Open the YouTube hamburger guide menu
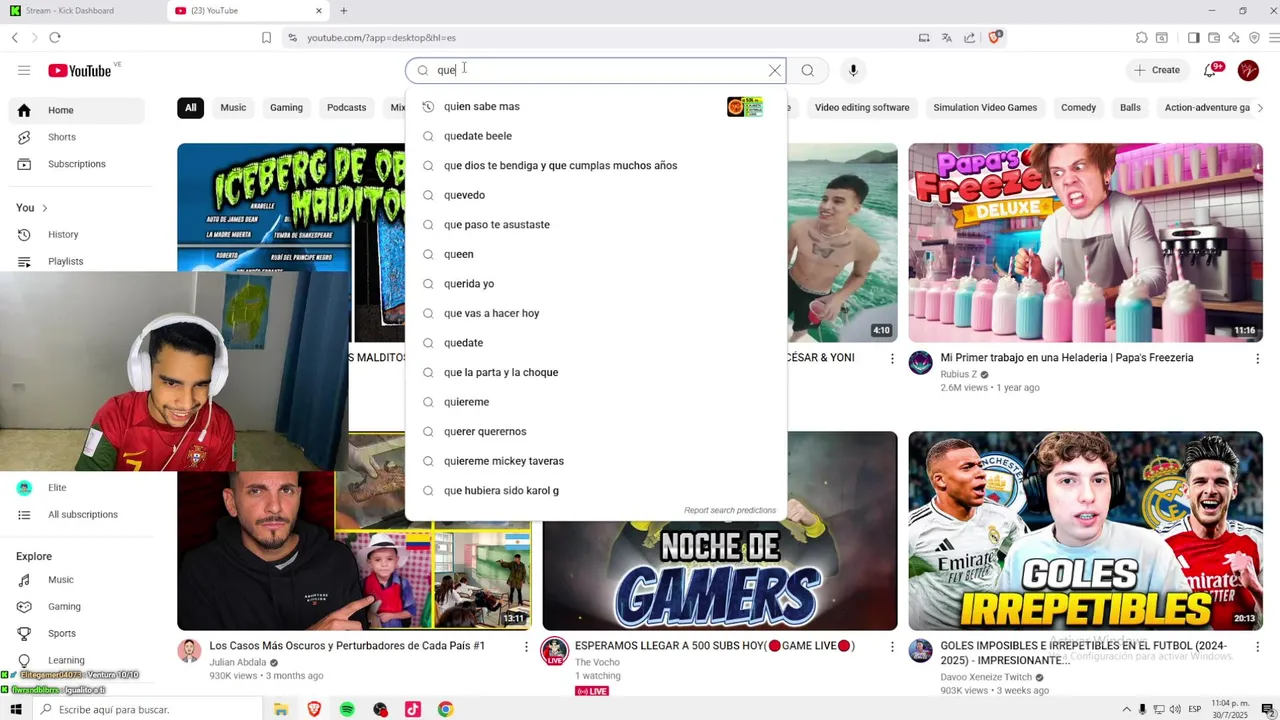This screenshot has height=720, width=1280. click(24, 70)
